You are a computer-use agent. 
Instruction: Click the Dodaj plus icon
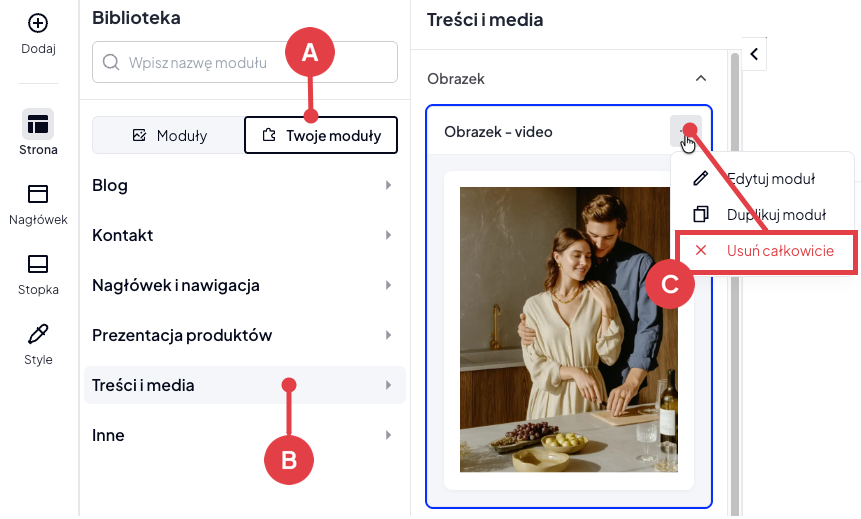pyautogui.click(x=38, y=23)
